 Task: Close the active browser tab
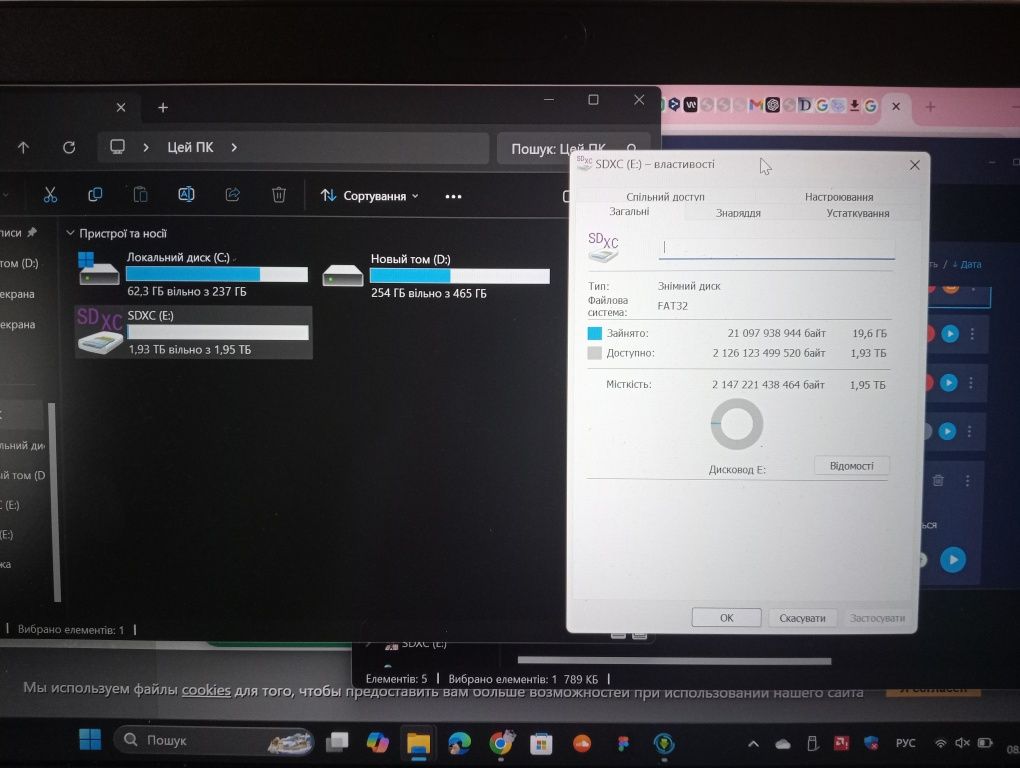pos(896,106)
